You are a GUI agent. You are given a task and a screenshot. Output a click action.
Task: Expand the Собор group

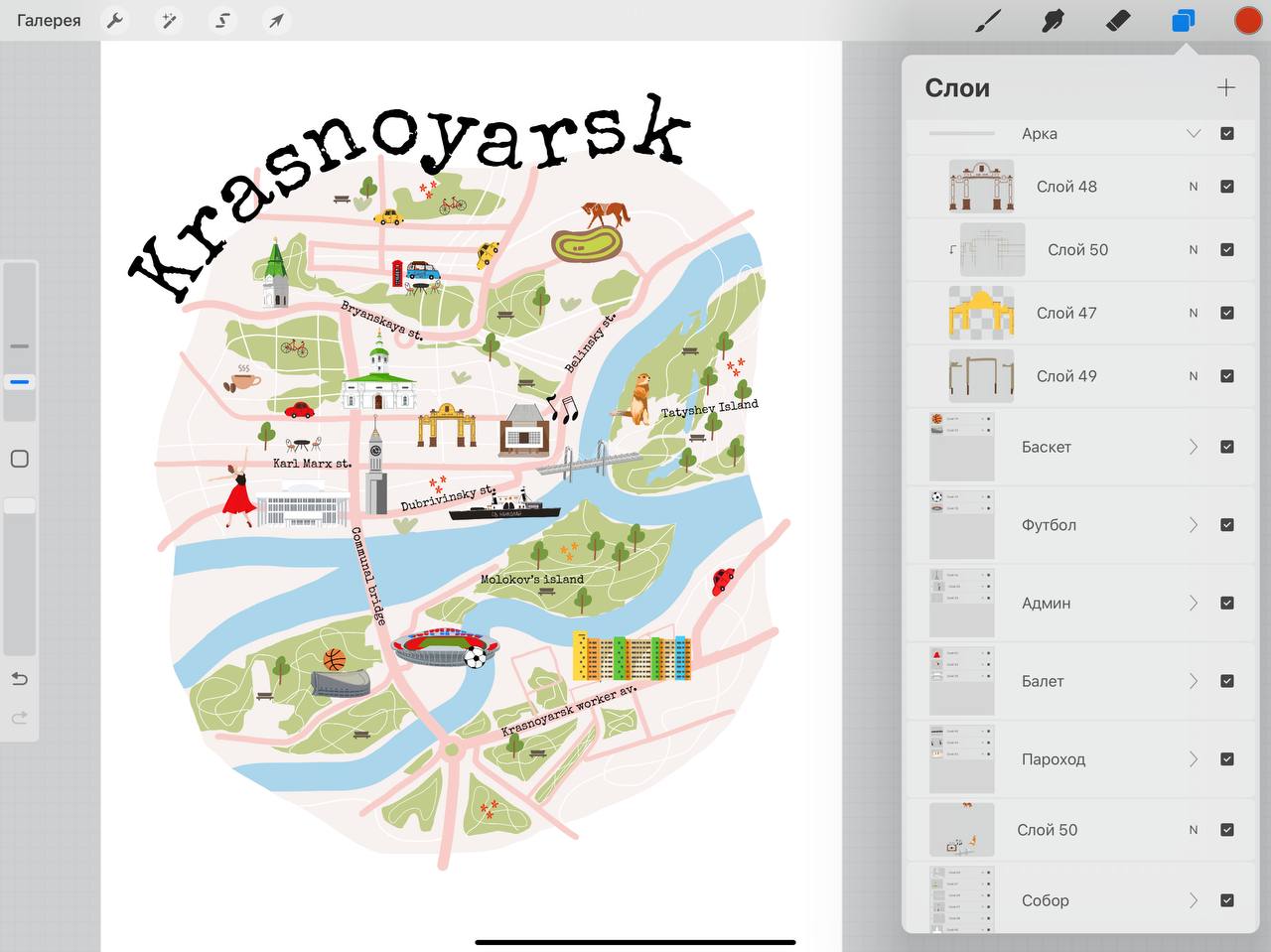click(1194, 900)
